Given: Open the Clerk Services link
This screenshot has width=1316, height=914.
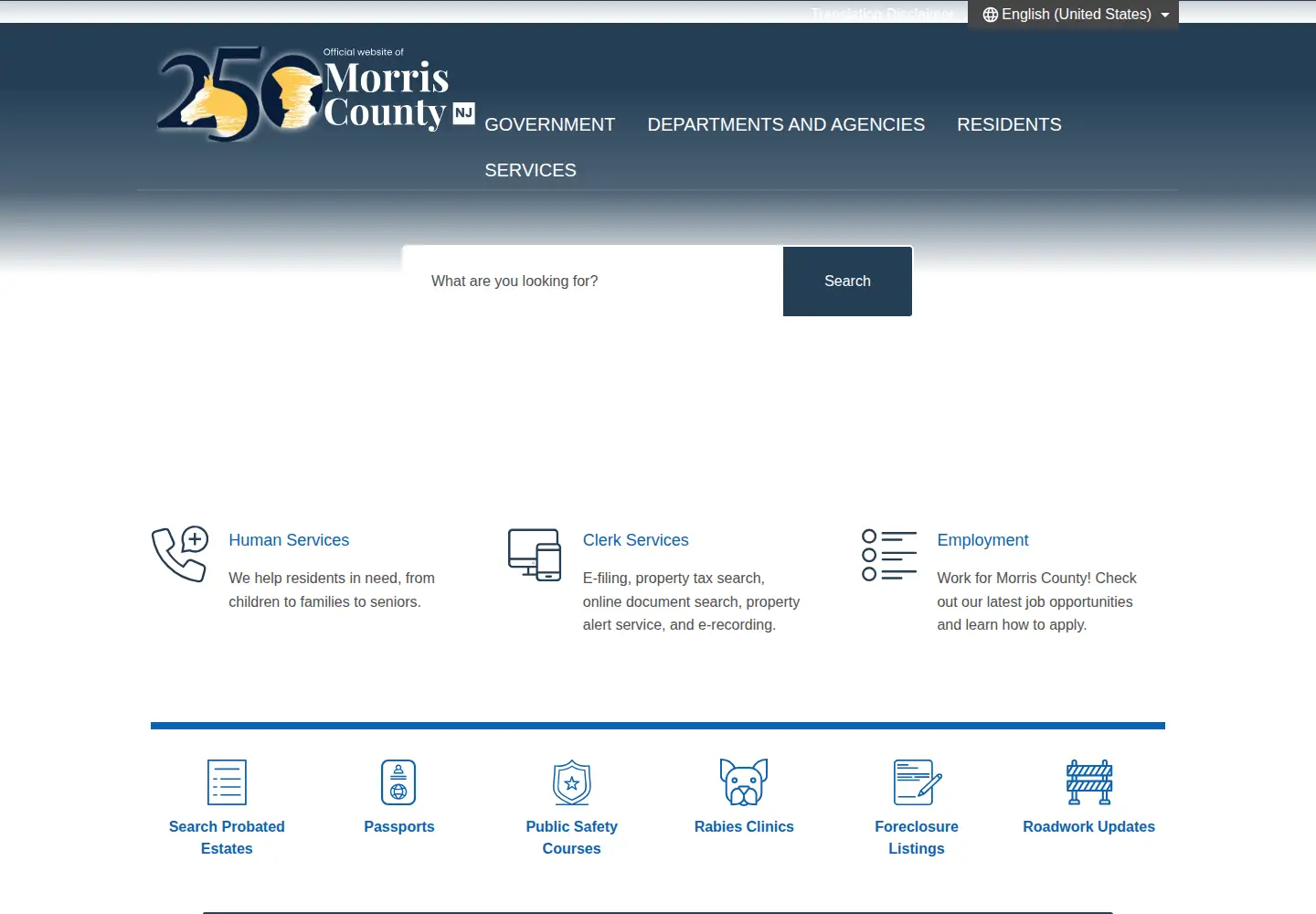Looking at the screenshot, I should (636, 540).
